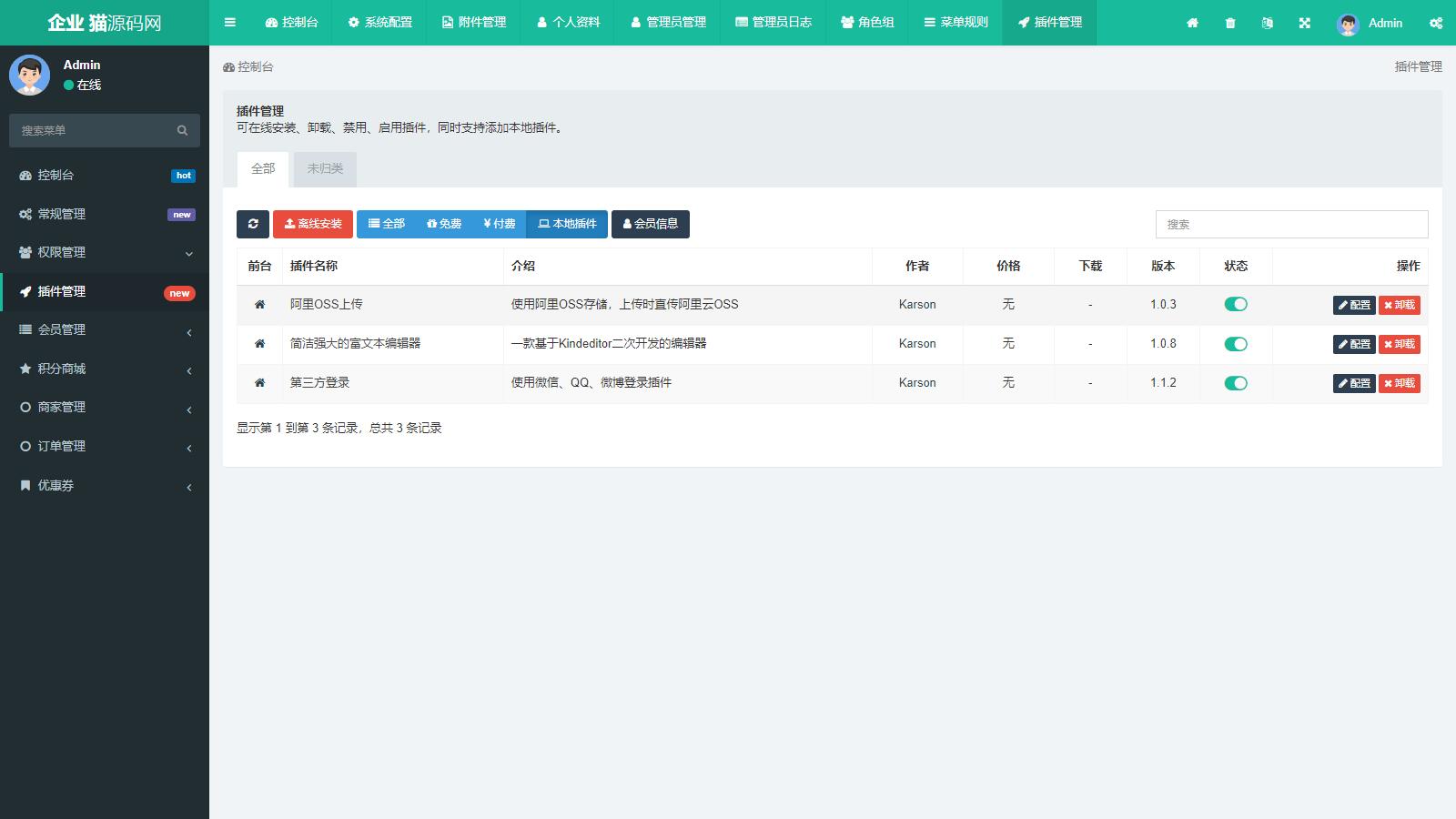Screen dimensions: 1456x819
Task: Click the 离线安装 button
Action: (313, 224)
